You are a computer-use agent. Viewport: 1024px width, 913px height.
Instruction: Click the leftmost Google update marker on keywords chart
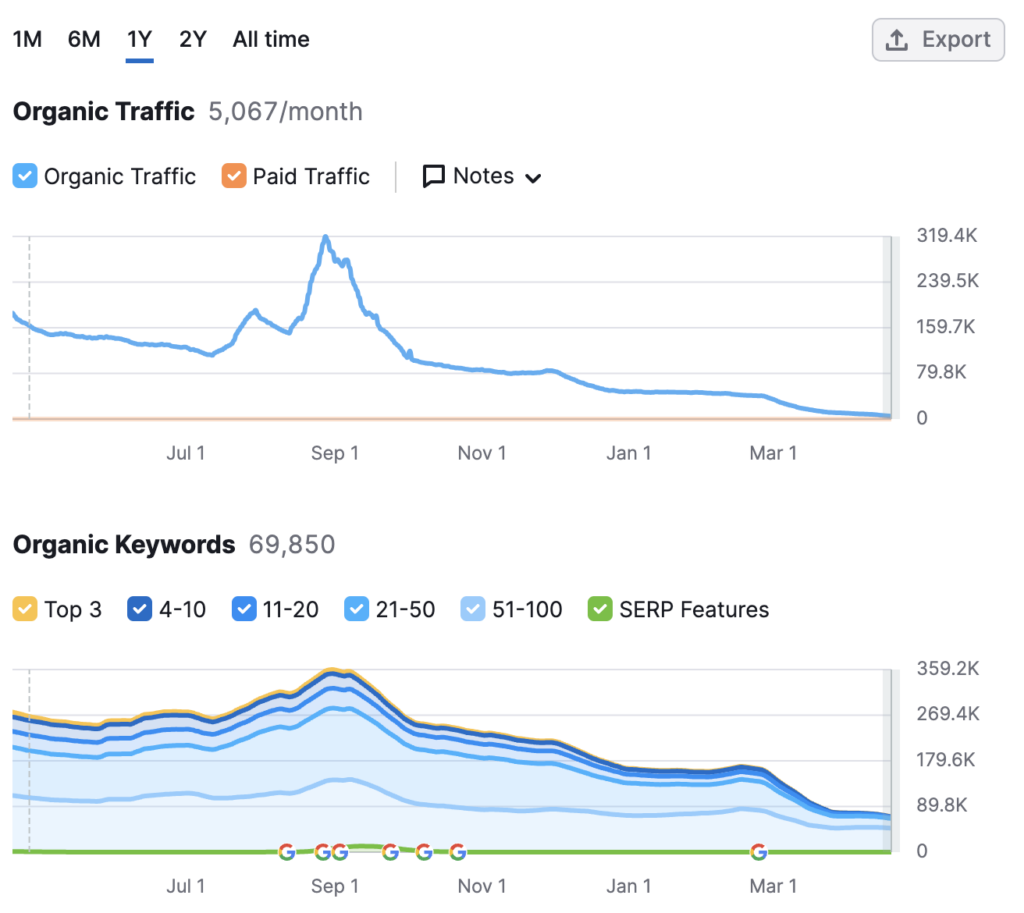click(287, 852)
